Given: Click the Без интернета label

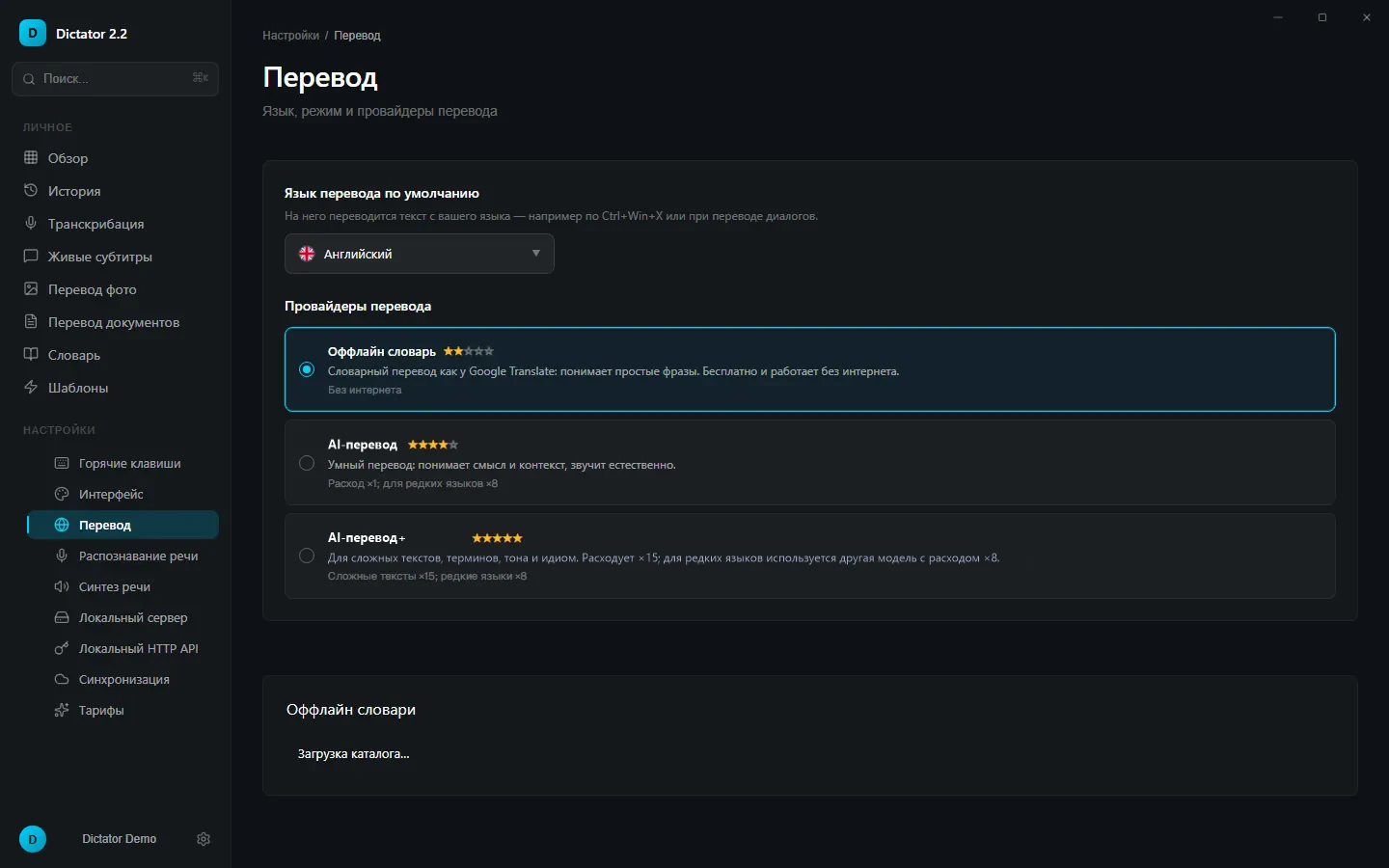Looking at the screenshot, I should click(x=365, y=390).
